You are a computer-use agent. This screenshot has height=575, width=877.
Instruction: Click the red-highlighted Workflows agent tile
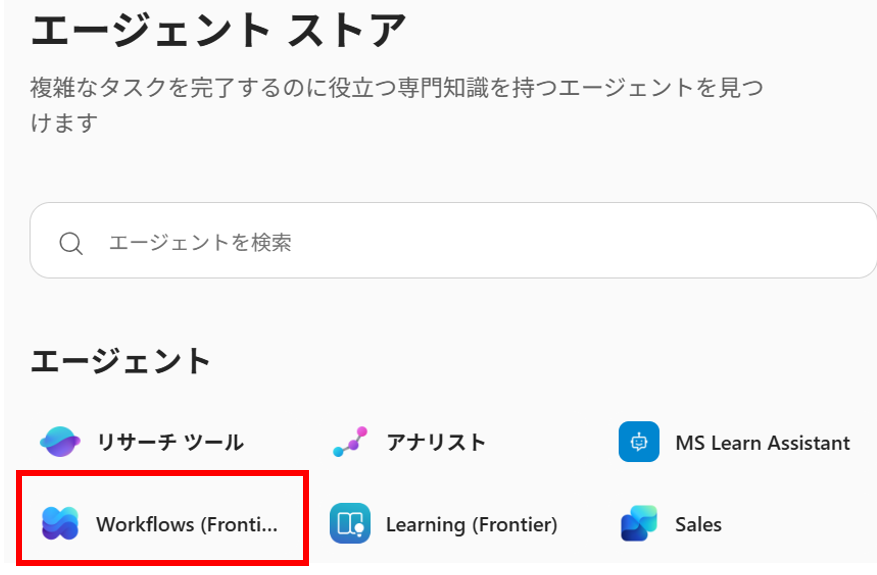tap(162, 518)
